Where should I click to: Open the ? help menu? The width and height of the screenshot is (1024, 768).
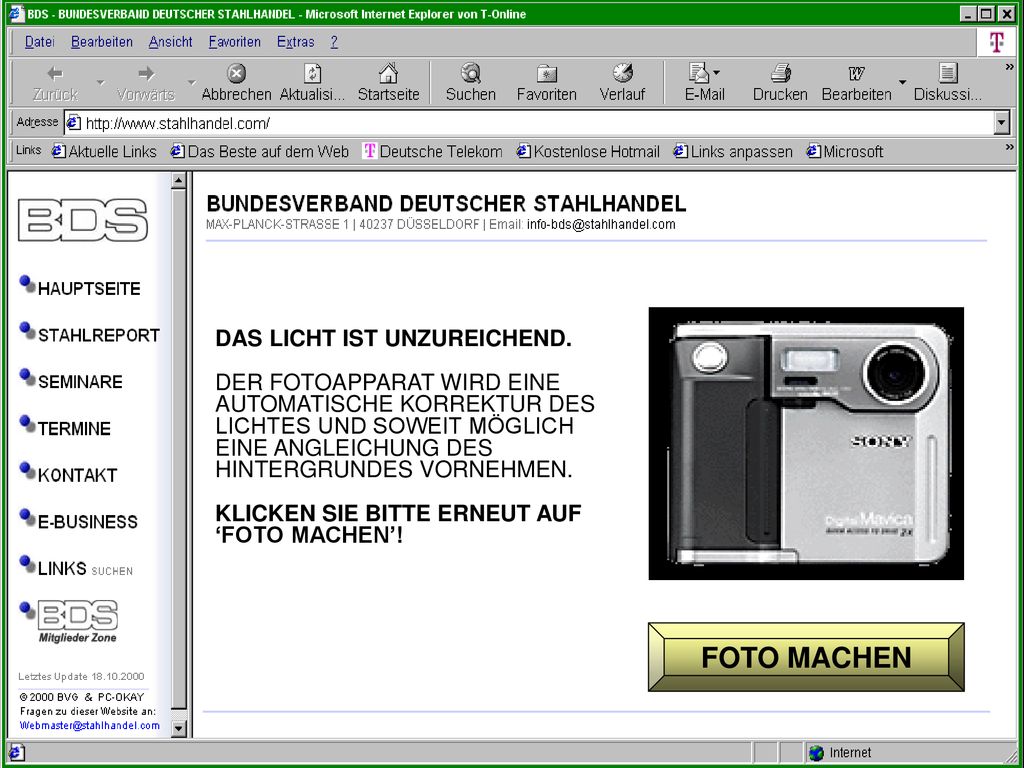click(x=334, y=42)
